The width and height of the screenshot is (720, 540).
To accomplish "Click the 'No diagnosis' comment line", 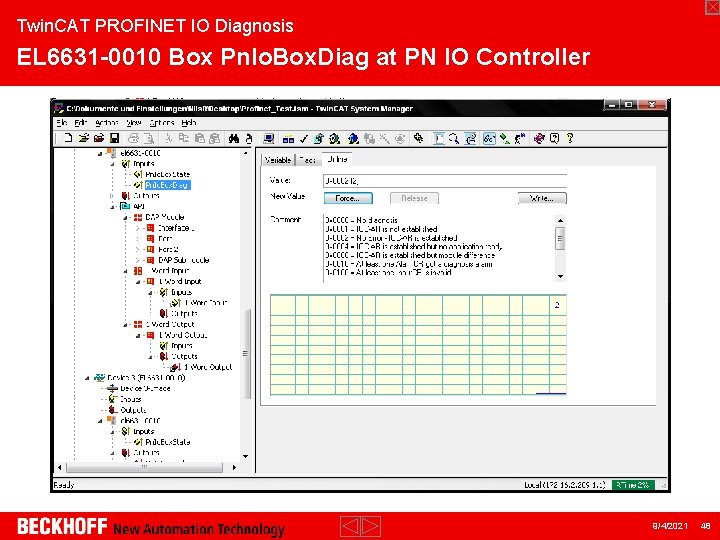I will pyautogui.click(x=362, y=220).
